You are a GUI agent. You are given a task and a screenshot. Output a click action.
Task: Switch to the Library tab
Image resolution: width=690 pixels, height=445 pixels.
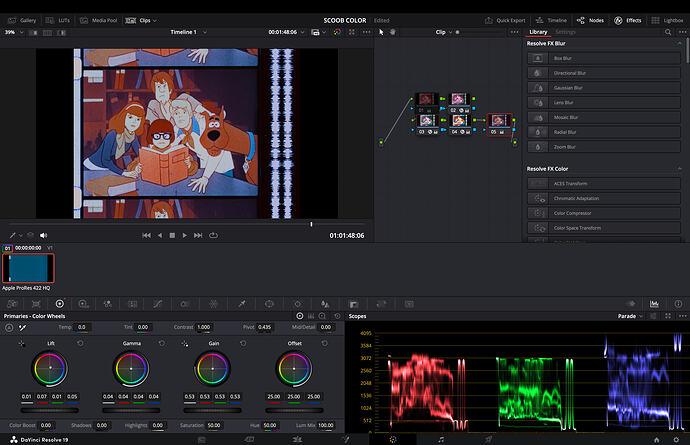538,32
